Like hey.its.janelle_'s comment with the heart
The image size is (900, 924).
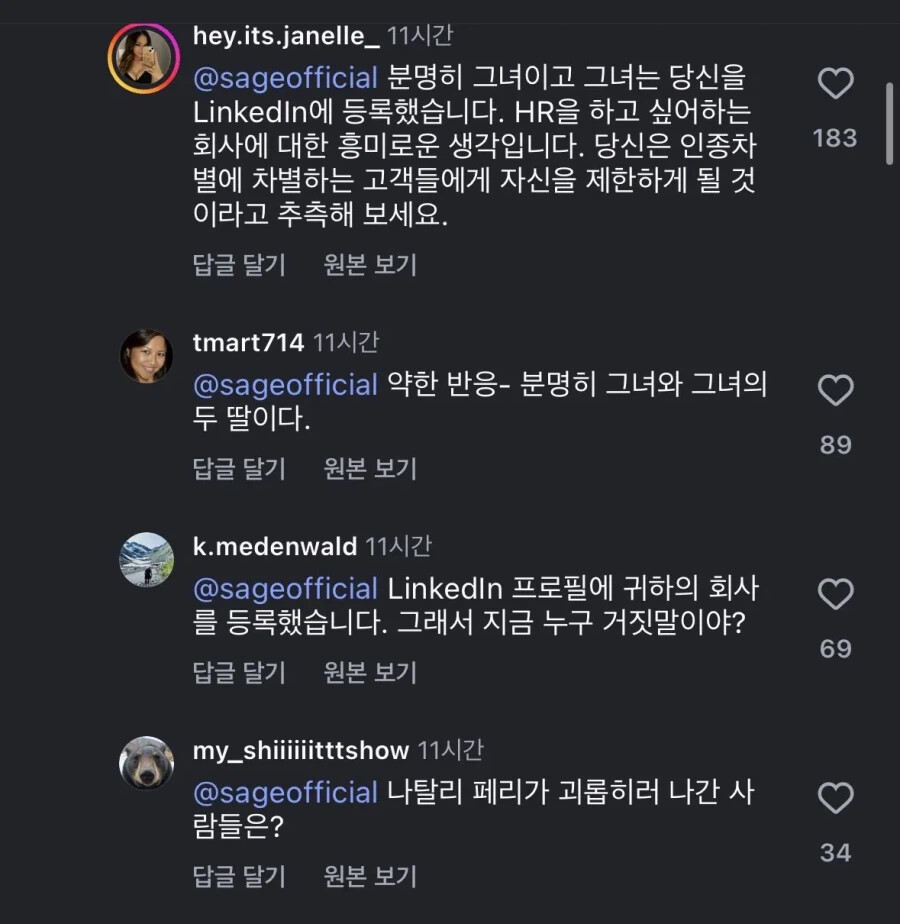(x=835, y=84)
